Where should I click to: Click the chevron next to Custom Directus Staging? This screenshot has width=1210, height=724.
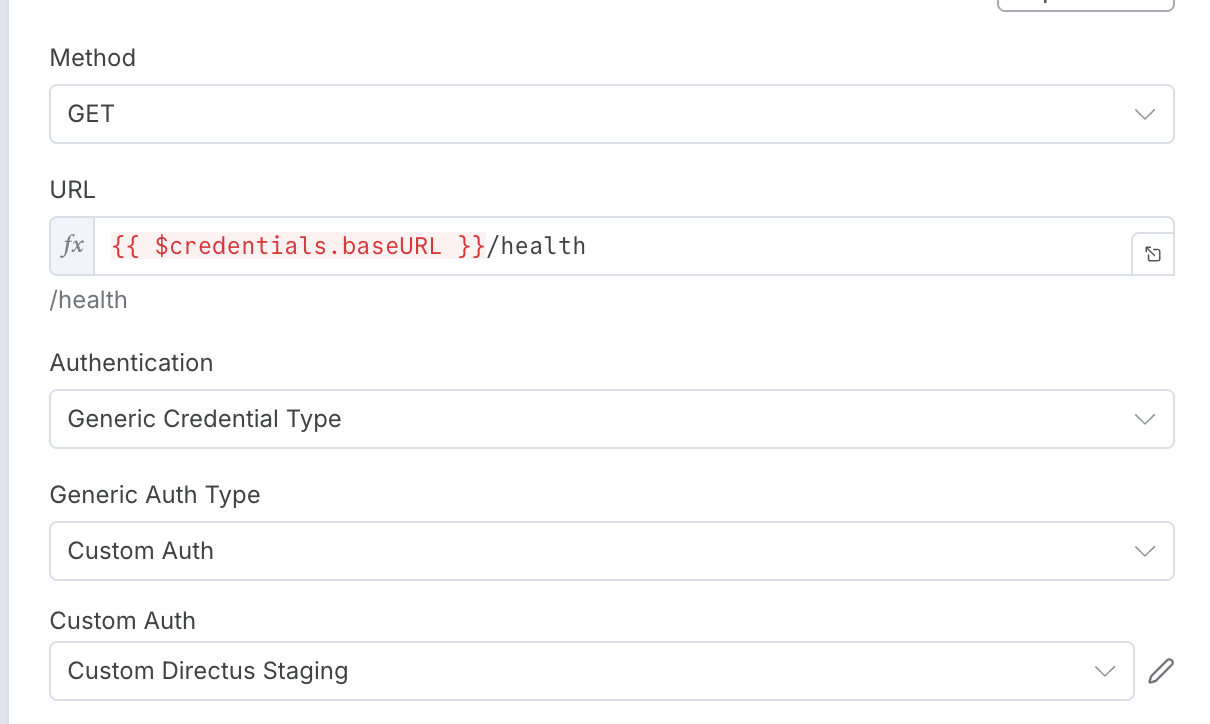[x=1105, y=671]
